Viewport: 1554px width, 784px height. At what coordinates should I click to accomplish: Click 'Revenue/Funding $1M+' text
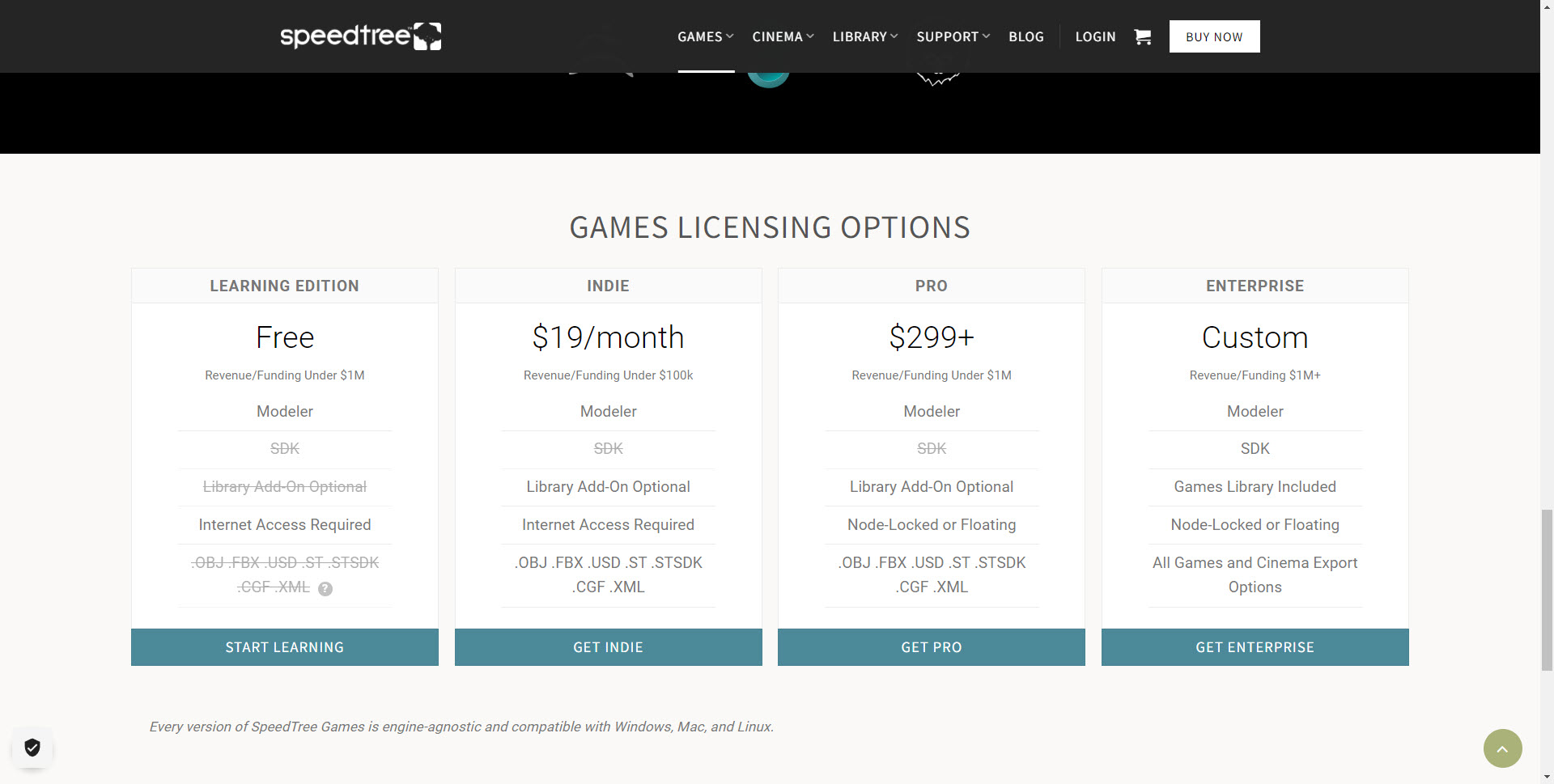click(x=1255, y=375)
